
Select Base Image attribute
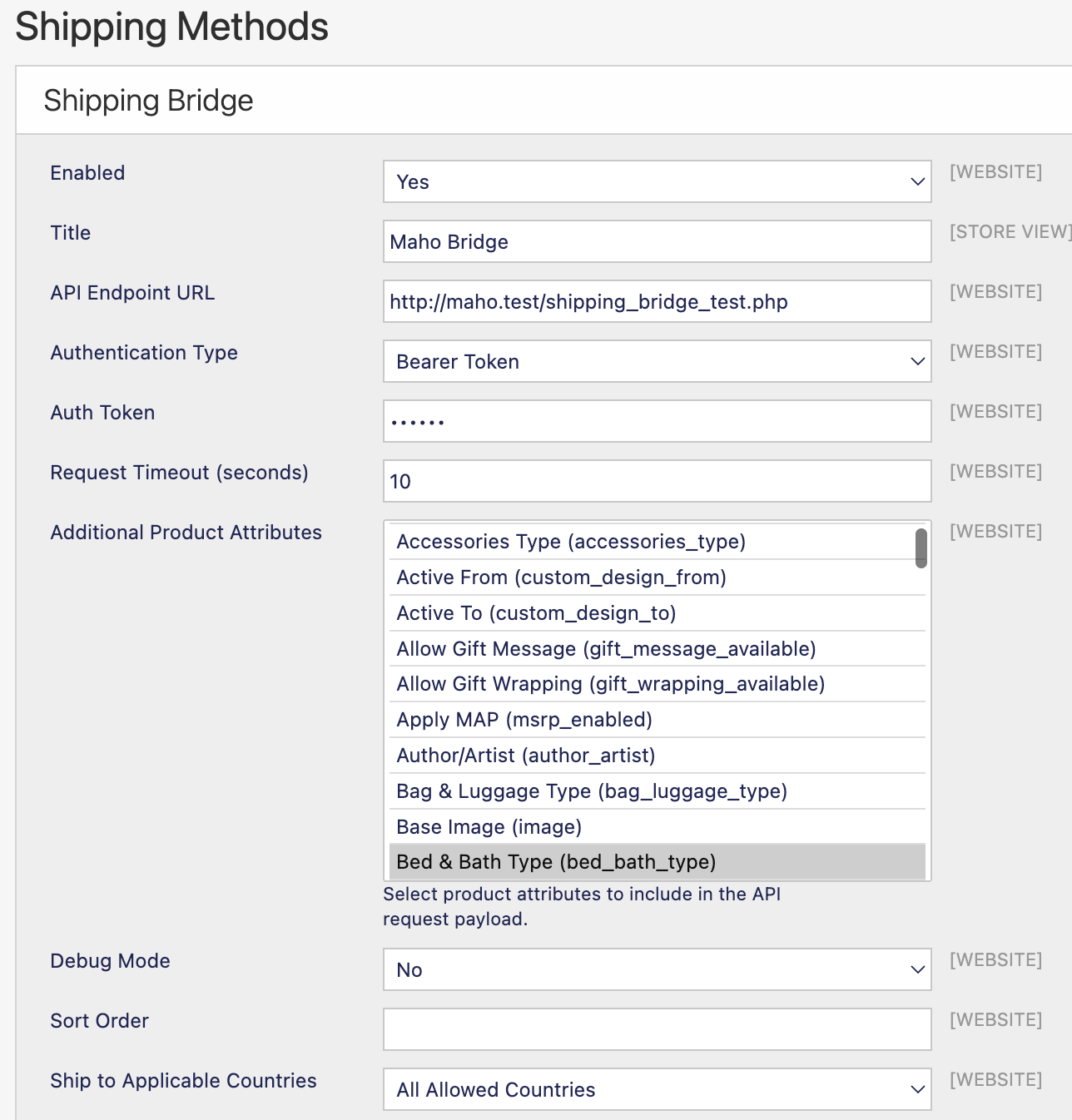point(489,826)
